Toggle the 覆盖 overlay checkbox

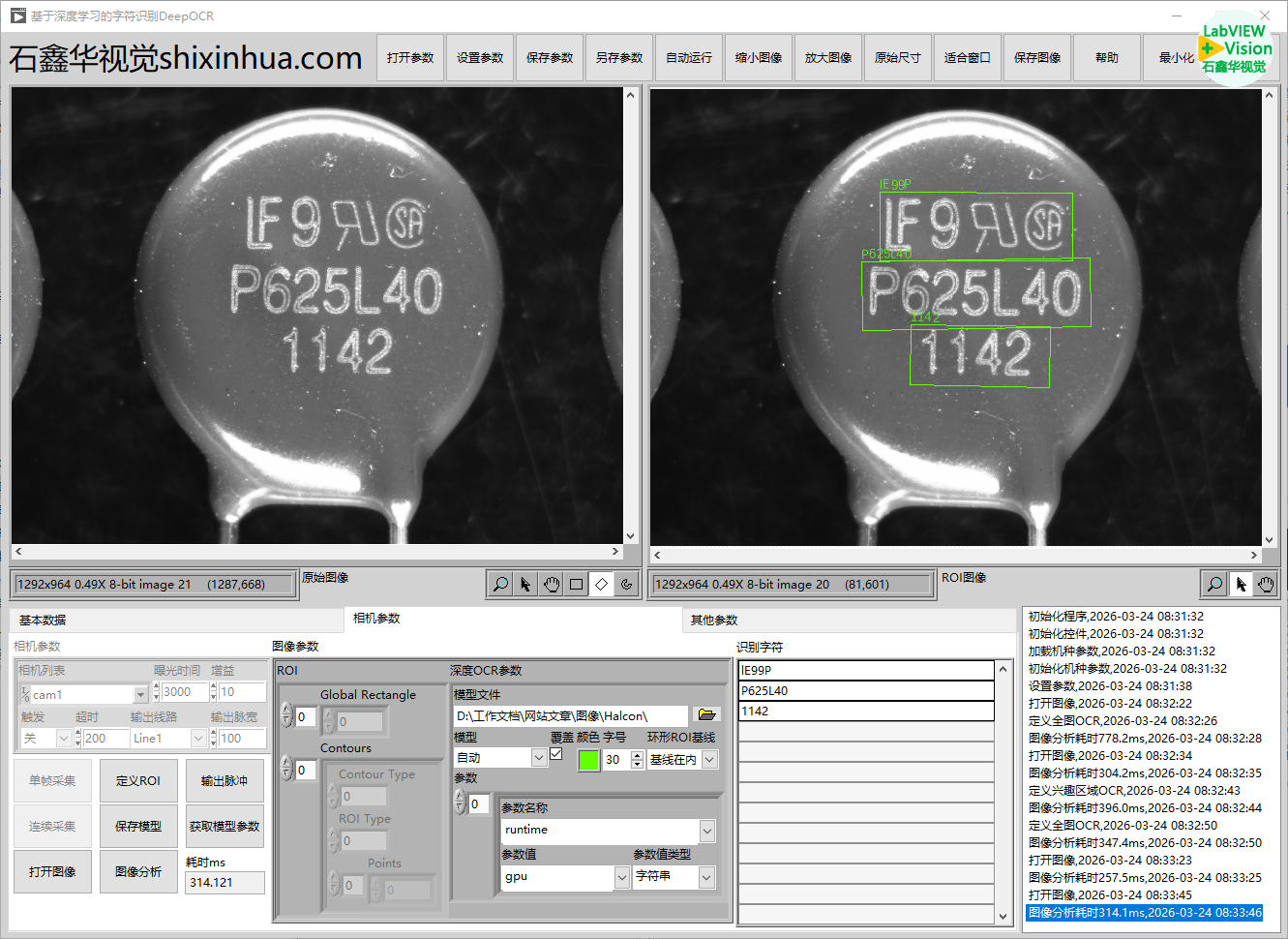pyautogui.click(x=555, y=754)
